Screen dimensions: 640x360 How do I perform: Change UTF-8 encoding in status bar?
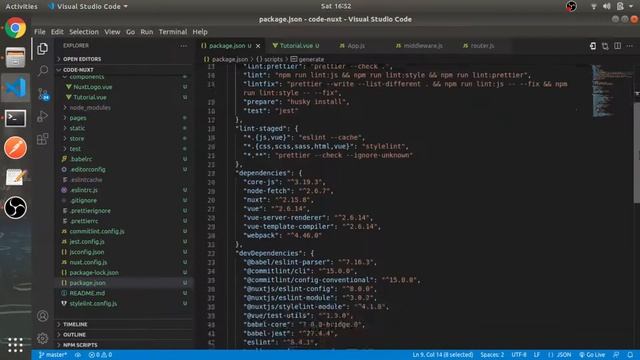[519, 355]
